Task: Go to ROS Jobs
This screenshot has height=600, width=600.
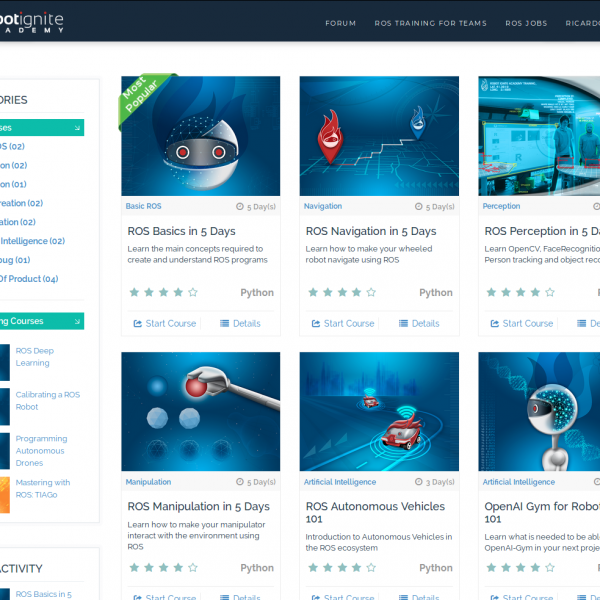Action: pyautogui.click(x=526, y=23)
